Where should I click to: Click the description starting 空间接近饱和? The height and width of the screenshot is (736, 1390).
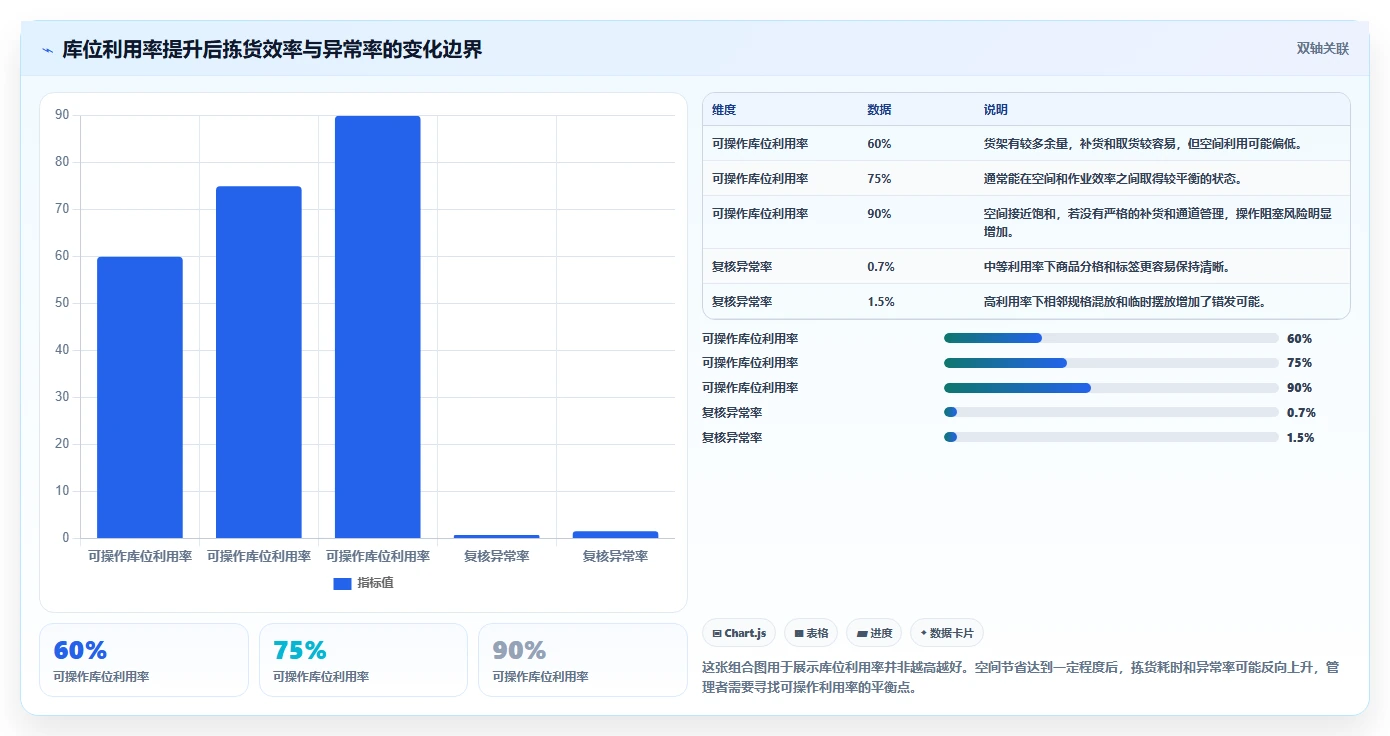click(1158, 223)
